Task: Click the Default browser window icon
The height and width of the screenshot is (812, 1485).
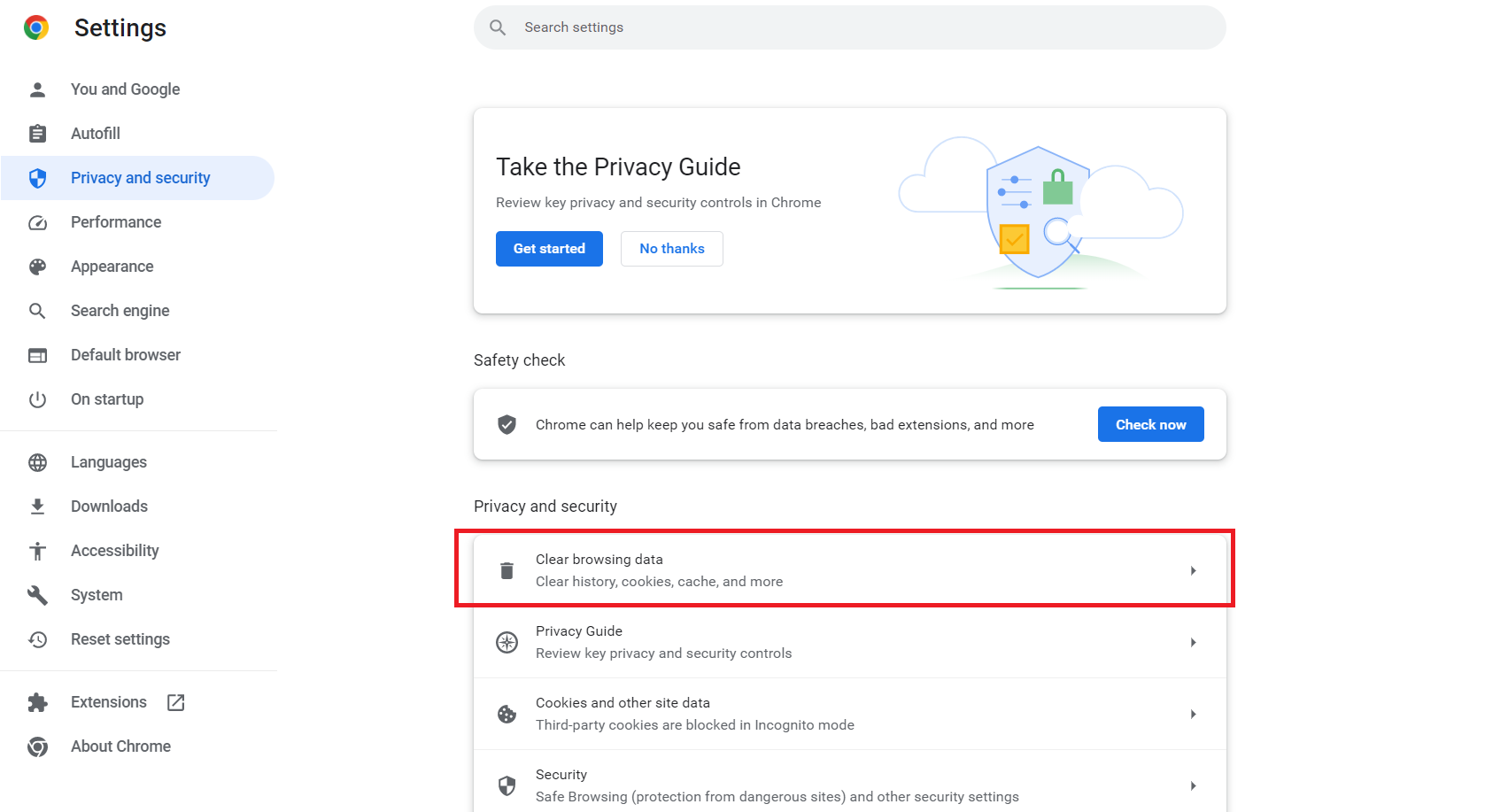Action: [x=37, y=355]
